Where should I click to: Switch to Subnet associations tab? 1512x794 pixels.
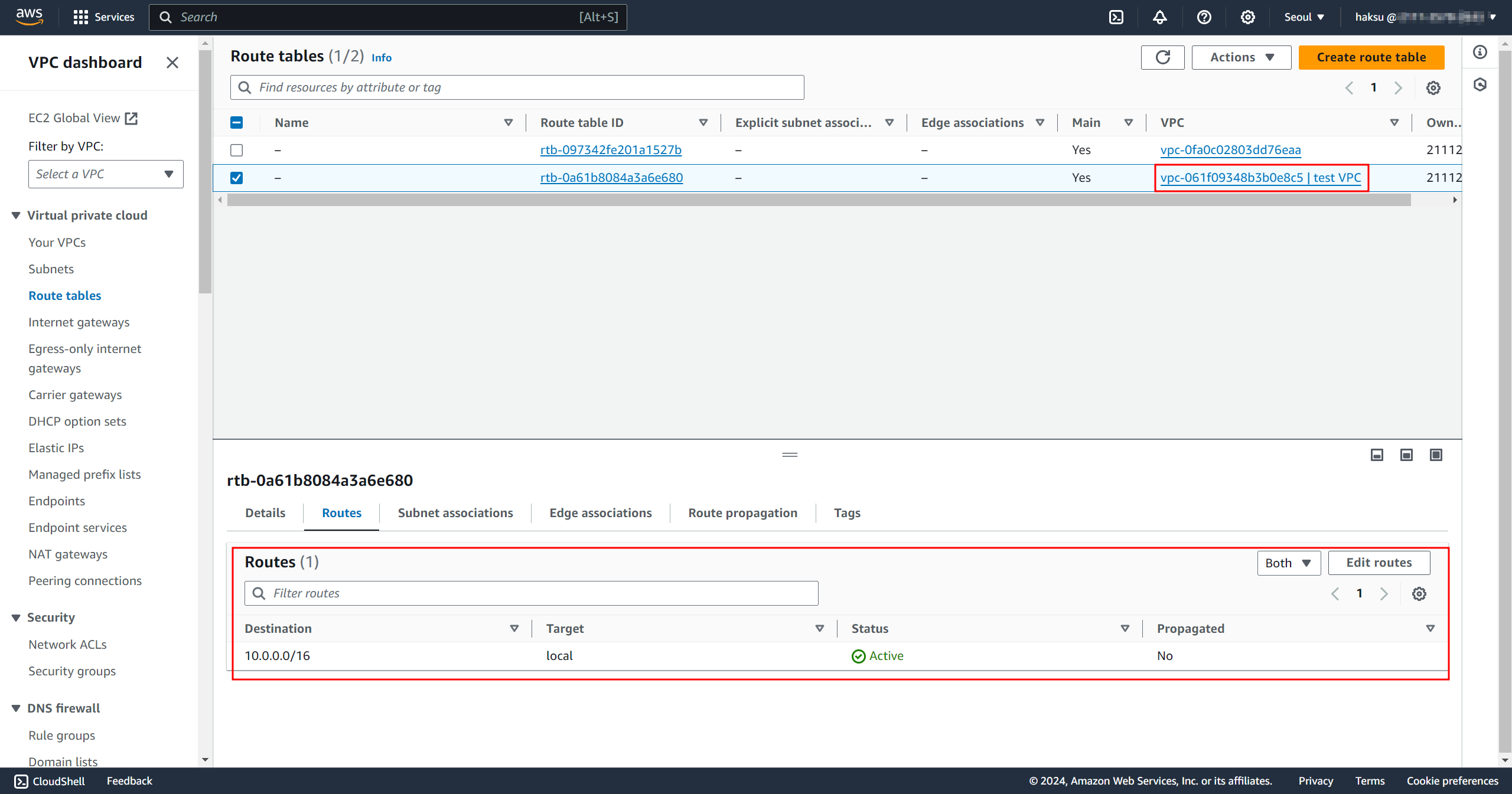455,513
